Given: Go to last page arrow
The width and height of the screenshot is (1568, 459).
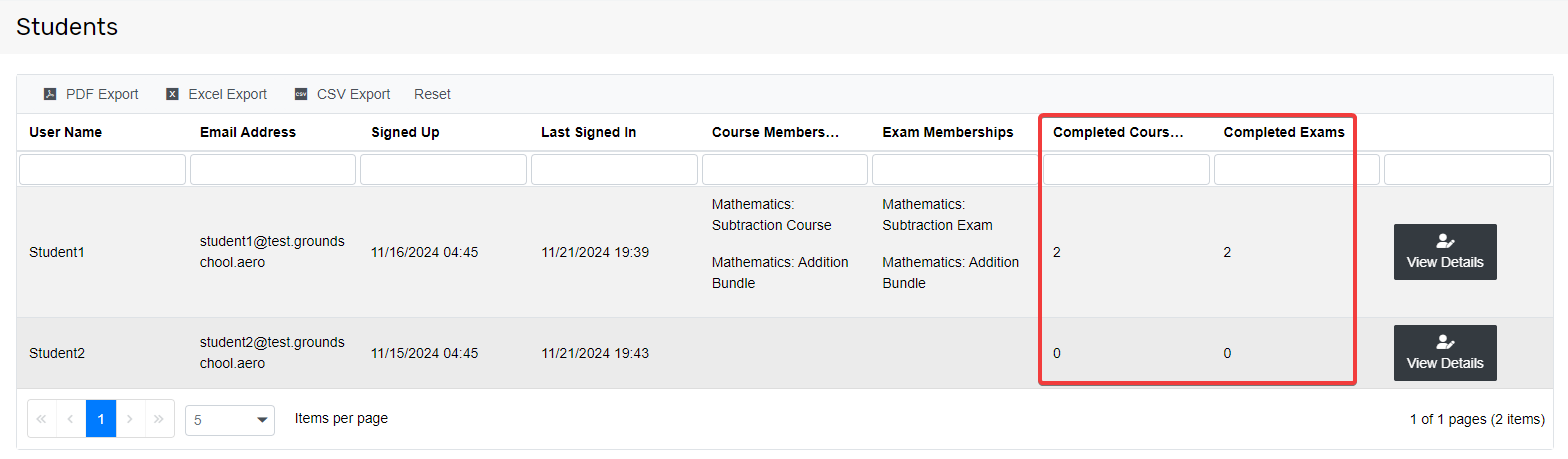Looking at the screenshot, I should click(160, 419).
